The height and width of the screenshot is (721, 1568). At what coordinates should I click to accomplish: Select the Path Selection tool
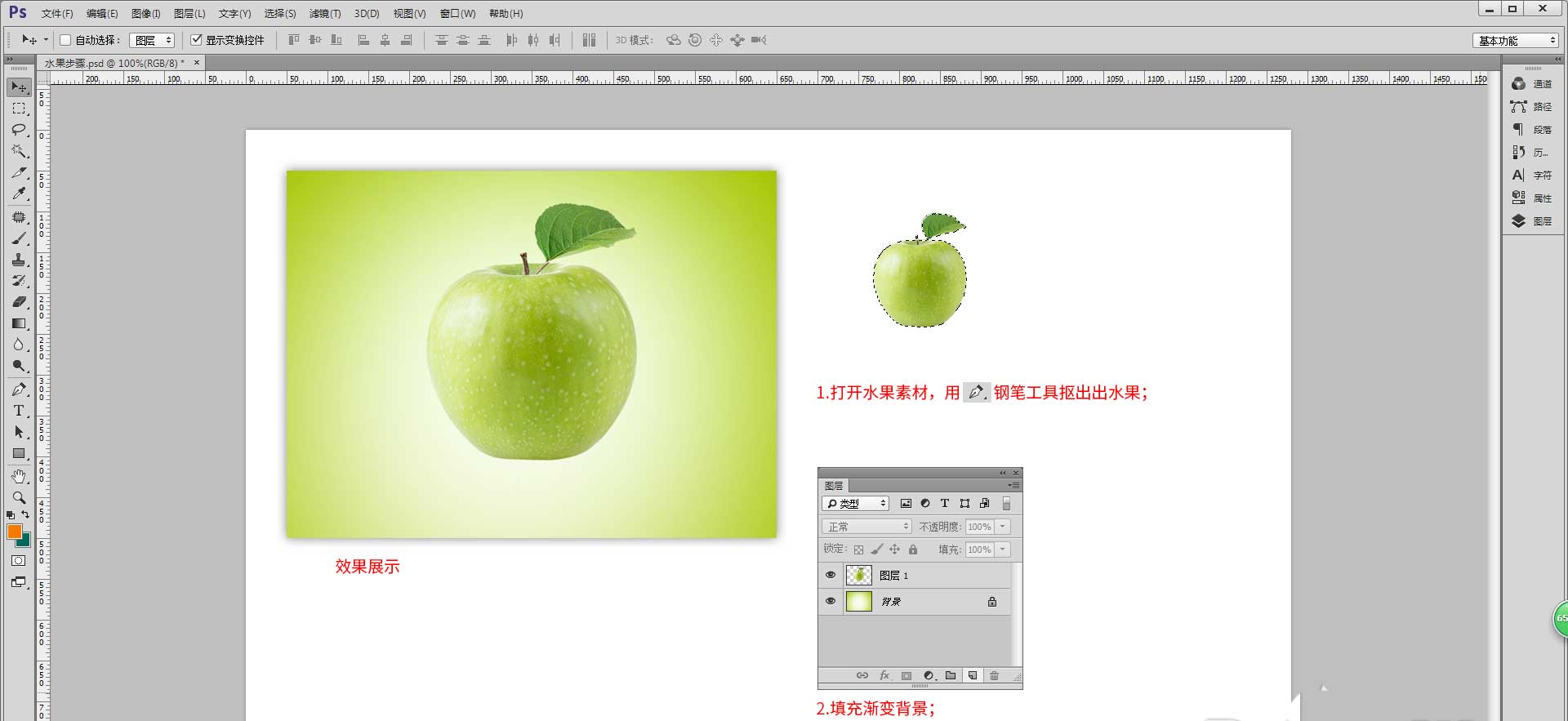[x=19, y=432]
